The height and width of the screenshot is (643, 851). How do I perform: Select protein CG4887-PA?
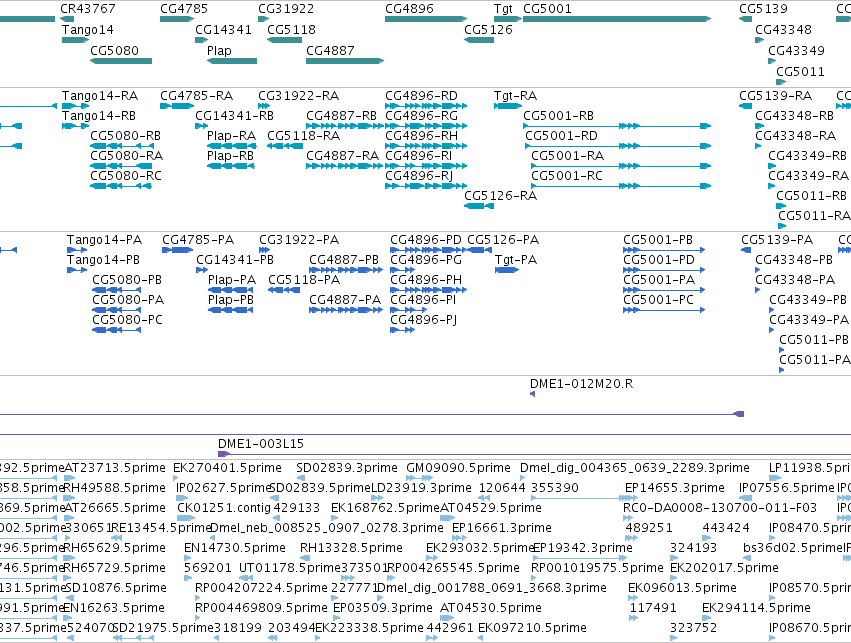[345, 300]
